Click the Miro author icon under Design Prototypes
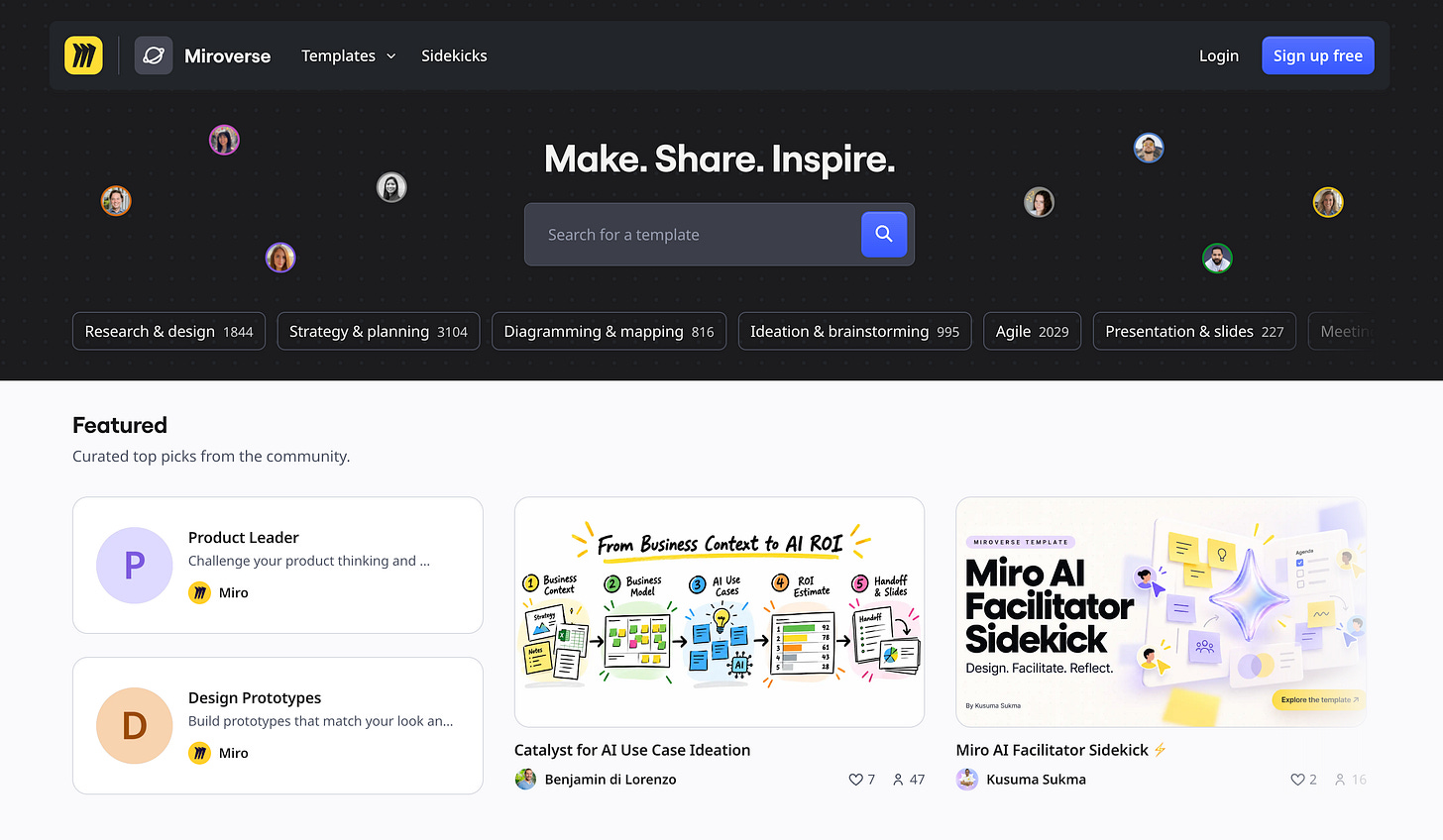 pyautogui.click(x=199, y=753)
